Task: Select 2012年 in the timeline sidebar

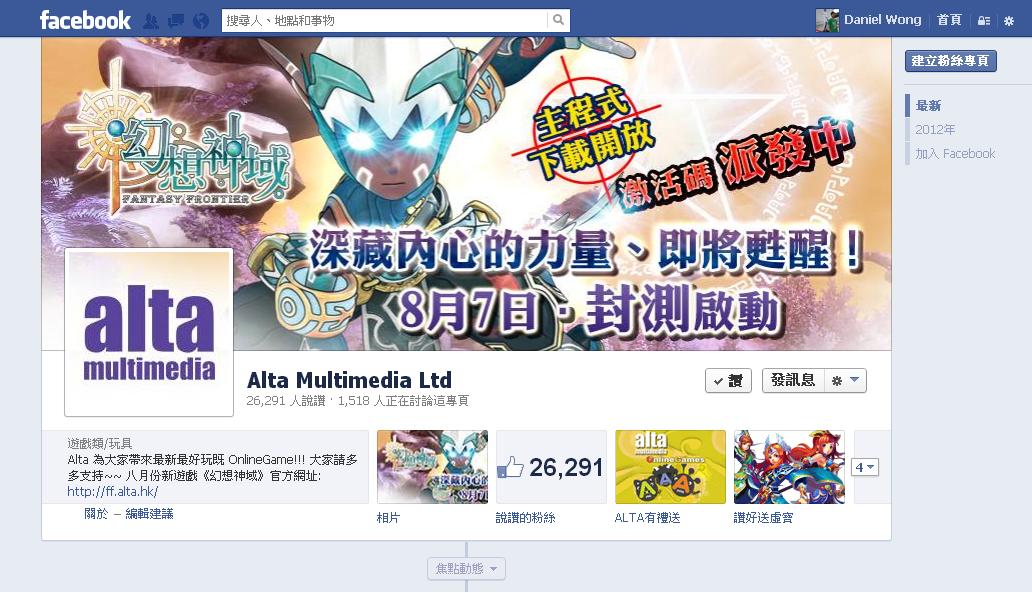Action: point(935,130)
